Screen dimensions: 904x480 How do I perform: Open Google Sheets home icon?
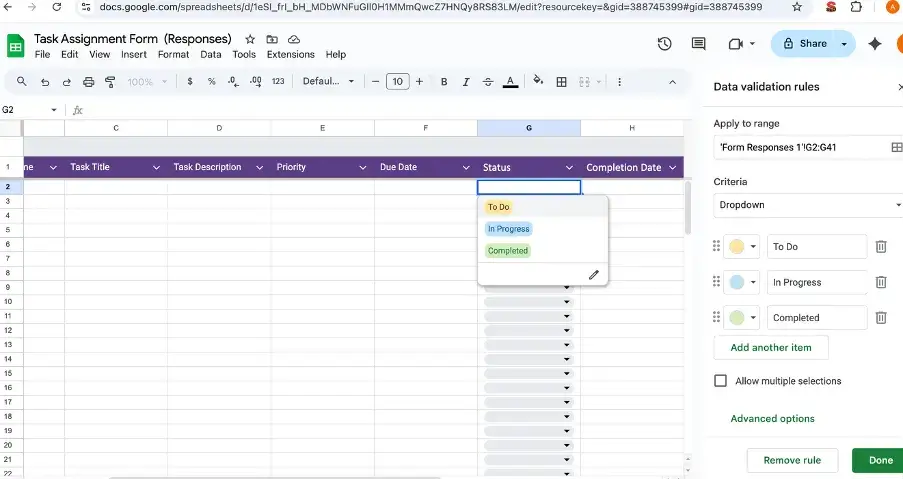(x=16, y=46)
